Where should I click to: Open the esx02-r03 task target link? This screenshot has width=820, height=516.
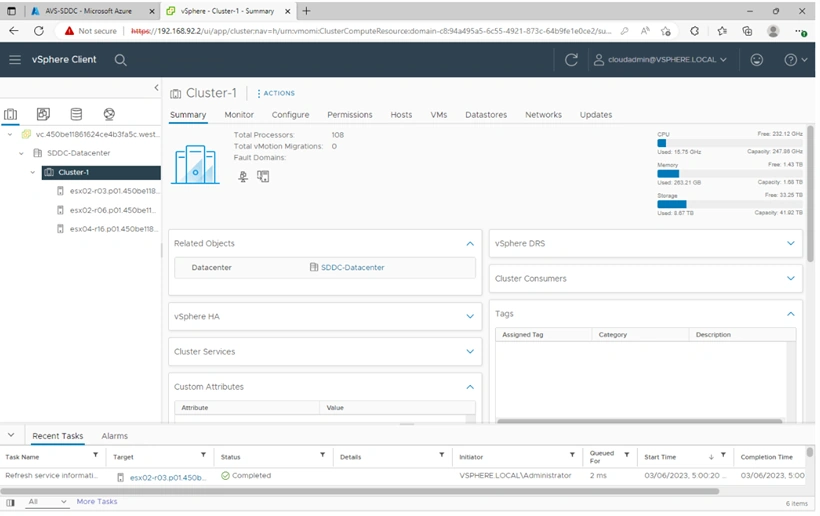[167, 477]
